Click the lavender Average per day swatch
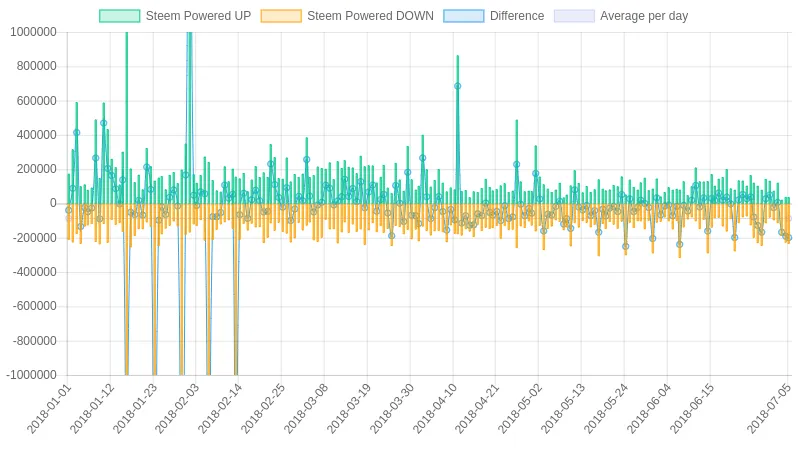 [574, 16]
